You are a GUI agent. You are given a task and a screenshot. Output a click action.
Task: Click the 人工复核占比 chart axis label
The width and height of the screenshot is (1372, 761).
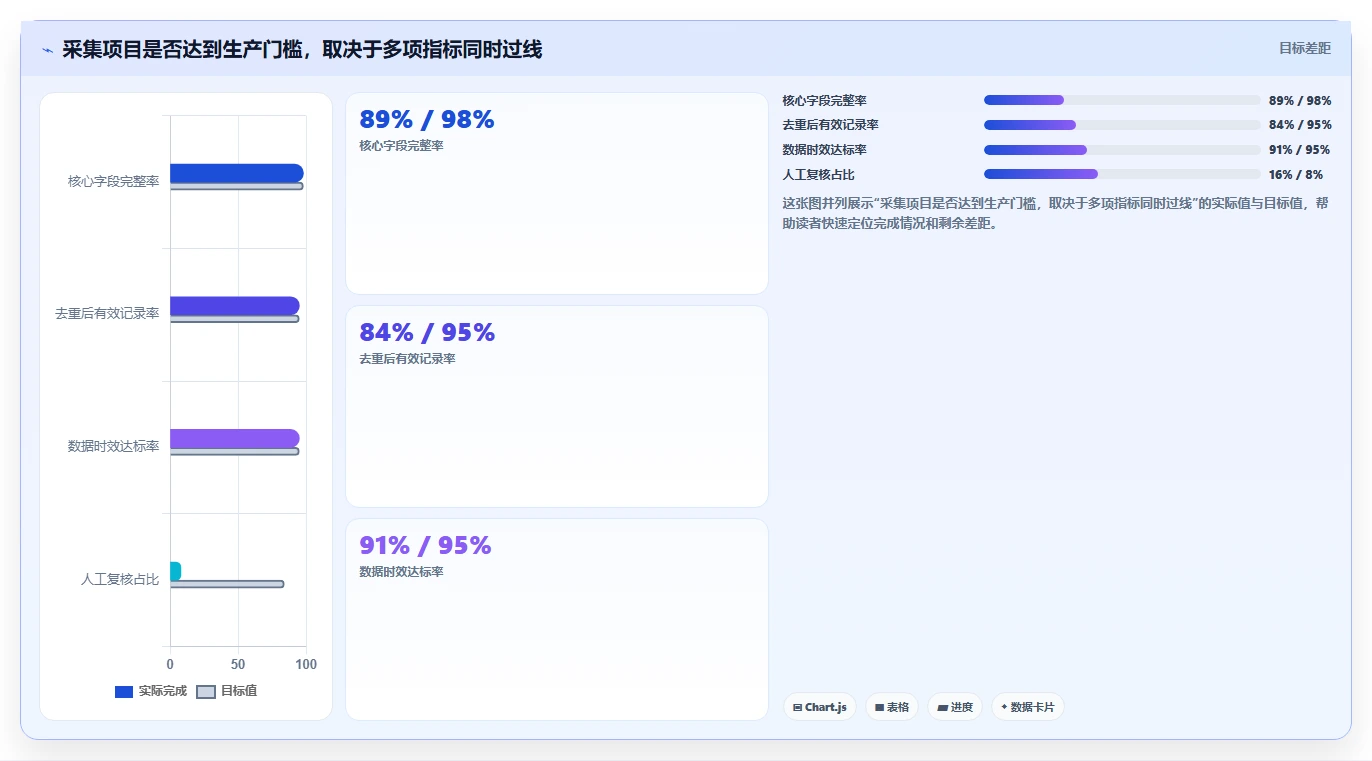point(120,579)
